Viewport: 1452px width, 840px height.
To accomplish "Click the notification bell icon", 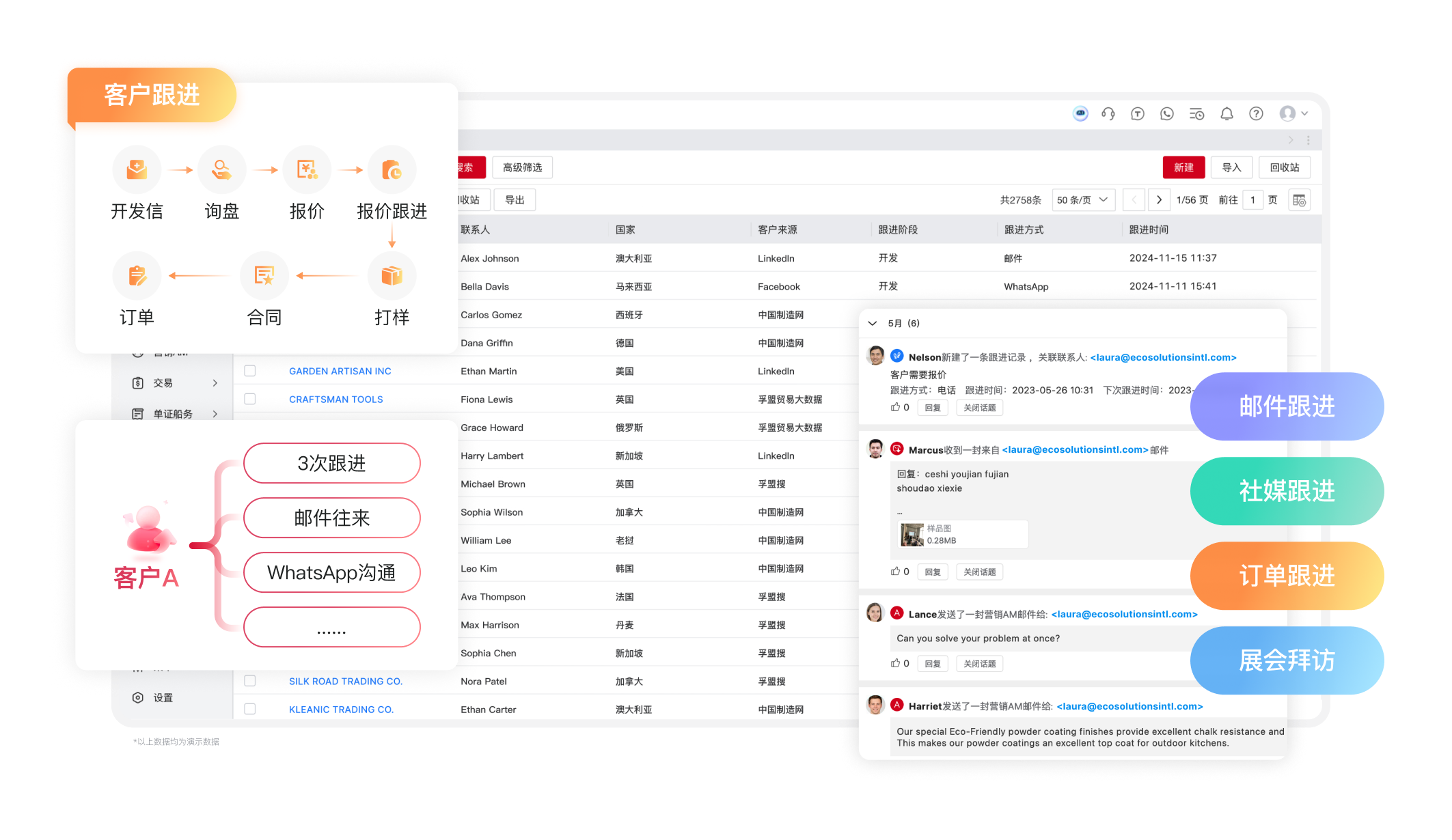I will coord(1226,113).
